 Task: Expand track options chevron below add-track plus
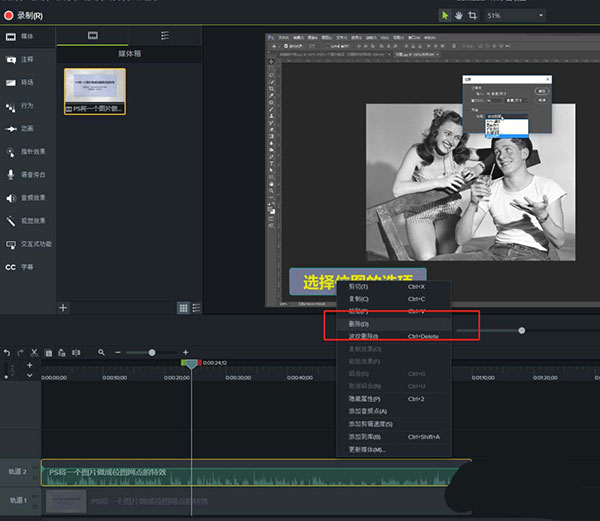tap(30, 376)
